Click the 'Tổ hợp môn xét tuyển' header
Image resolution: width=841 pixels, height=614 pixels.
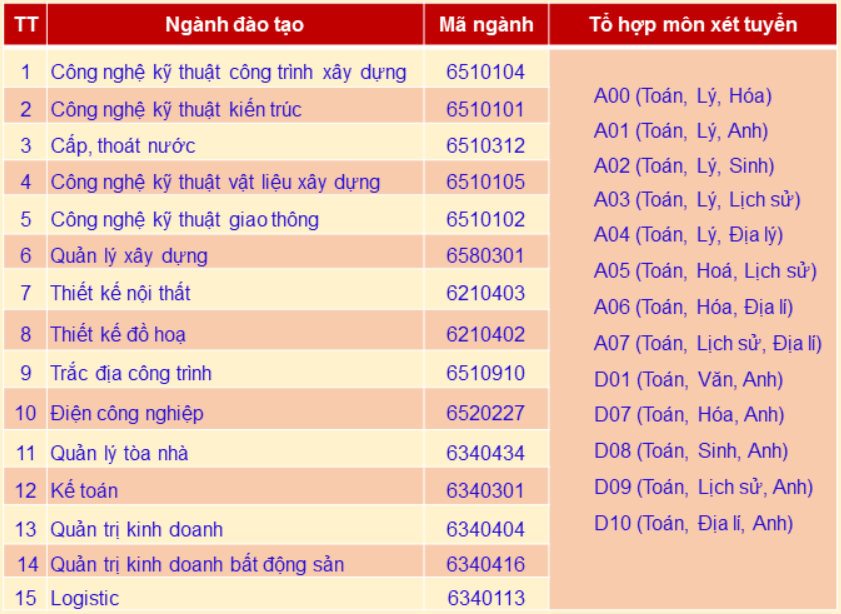[x=693, y=25]
